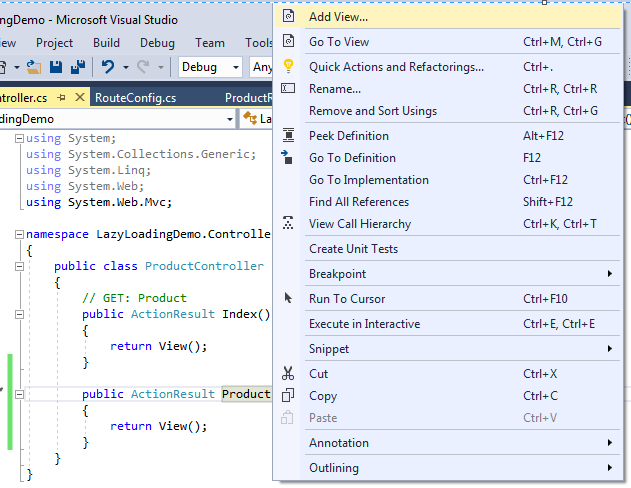Click the Go To Definition icon
The width and height of the screenshot is (631, 488).
(287, 157)
